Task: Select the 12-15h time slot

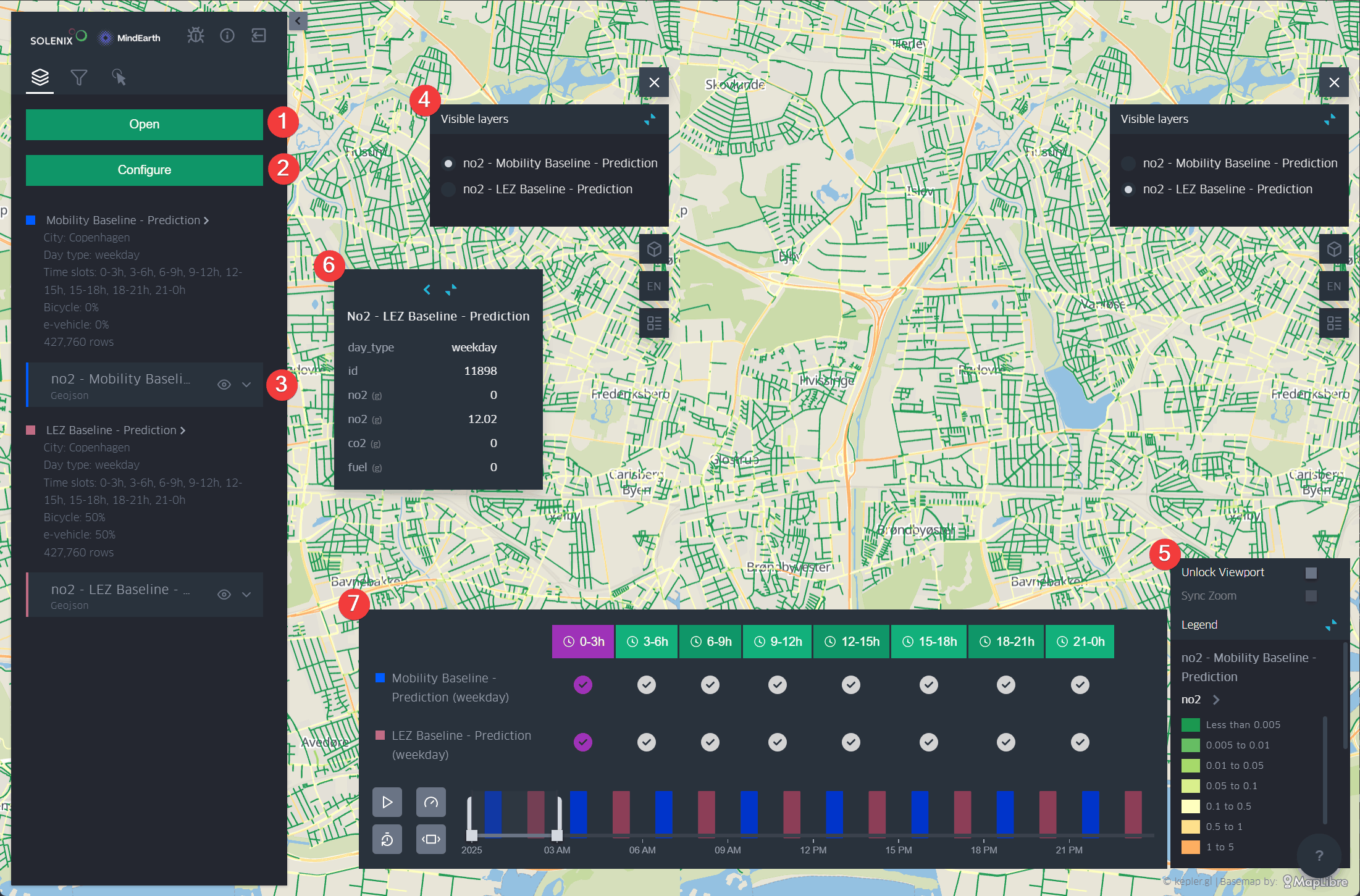Action: [x=852, y=642]
